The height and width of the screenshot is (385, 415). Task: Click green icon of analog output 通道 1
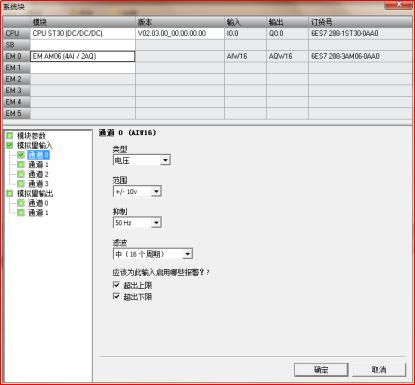[x=21, y=213]
